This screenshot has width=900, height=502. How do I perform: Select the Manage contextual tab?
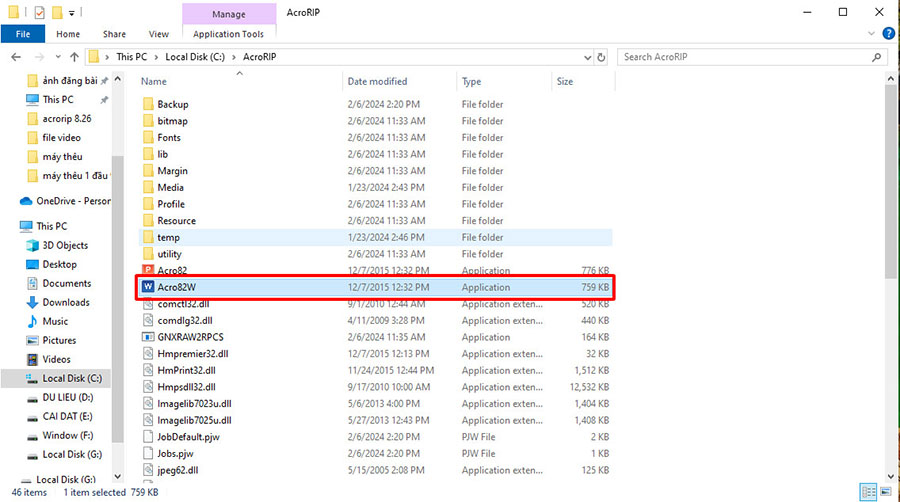pos(229,14)
